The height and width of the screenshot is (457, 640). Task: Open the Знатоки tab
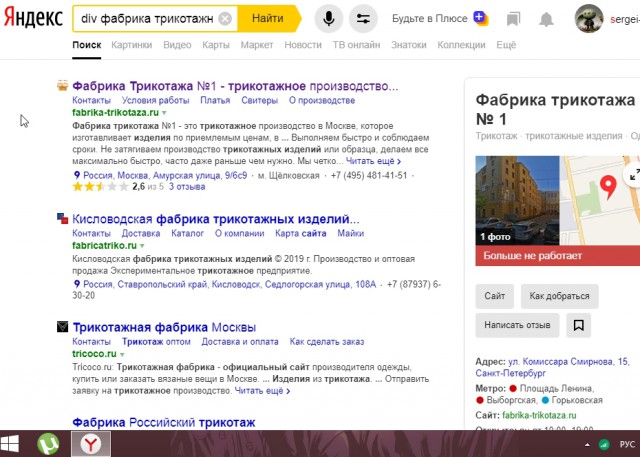(x=409, y=45)
